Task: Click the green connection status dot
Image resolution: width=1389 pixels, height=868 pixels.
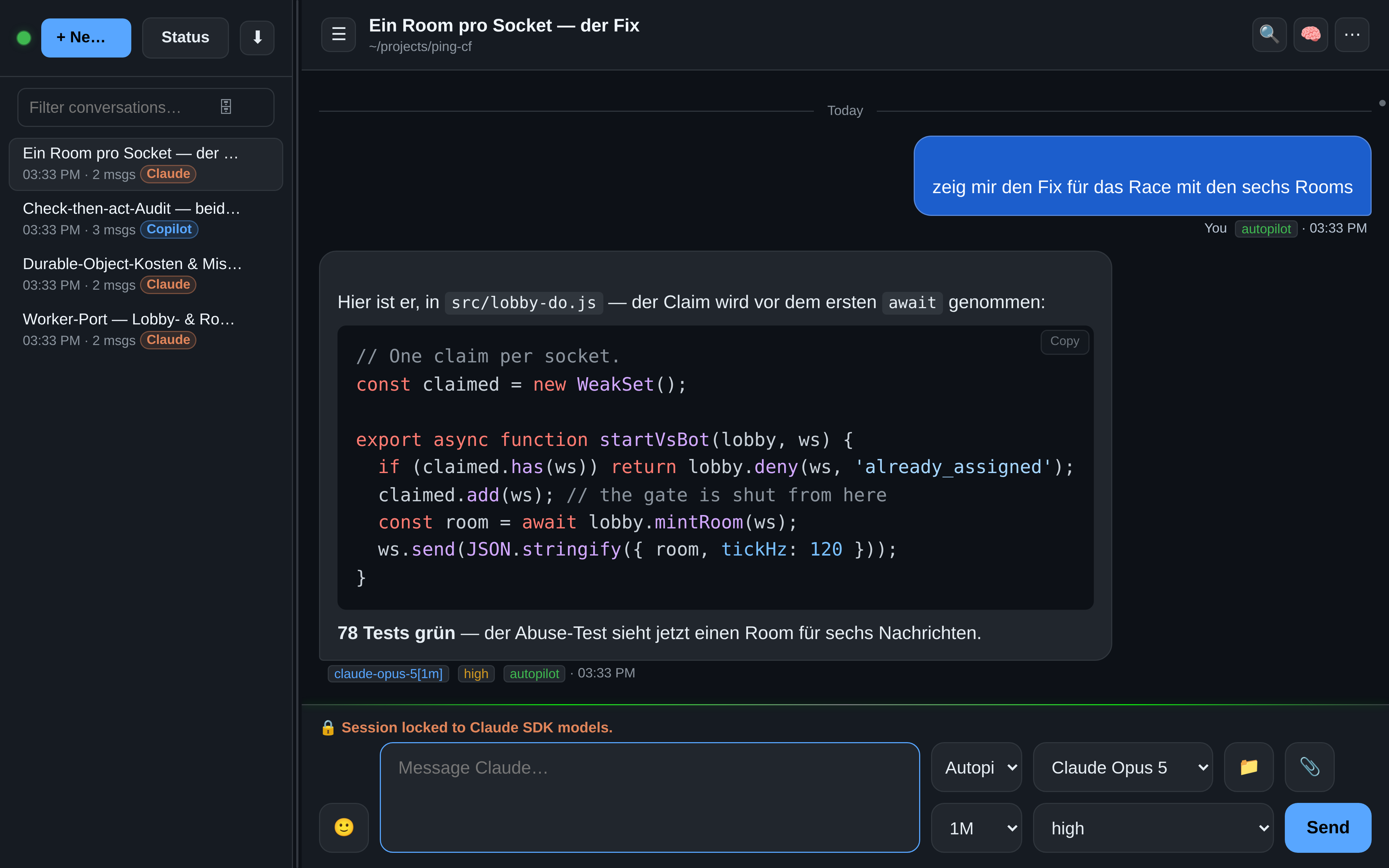Action: click(x=24, y=38)
